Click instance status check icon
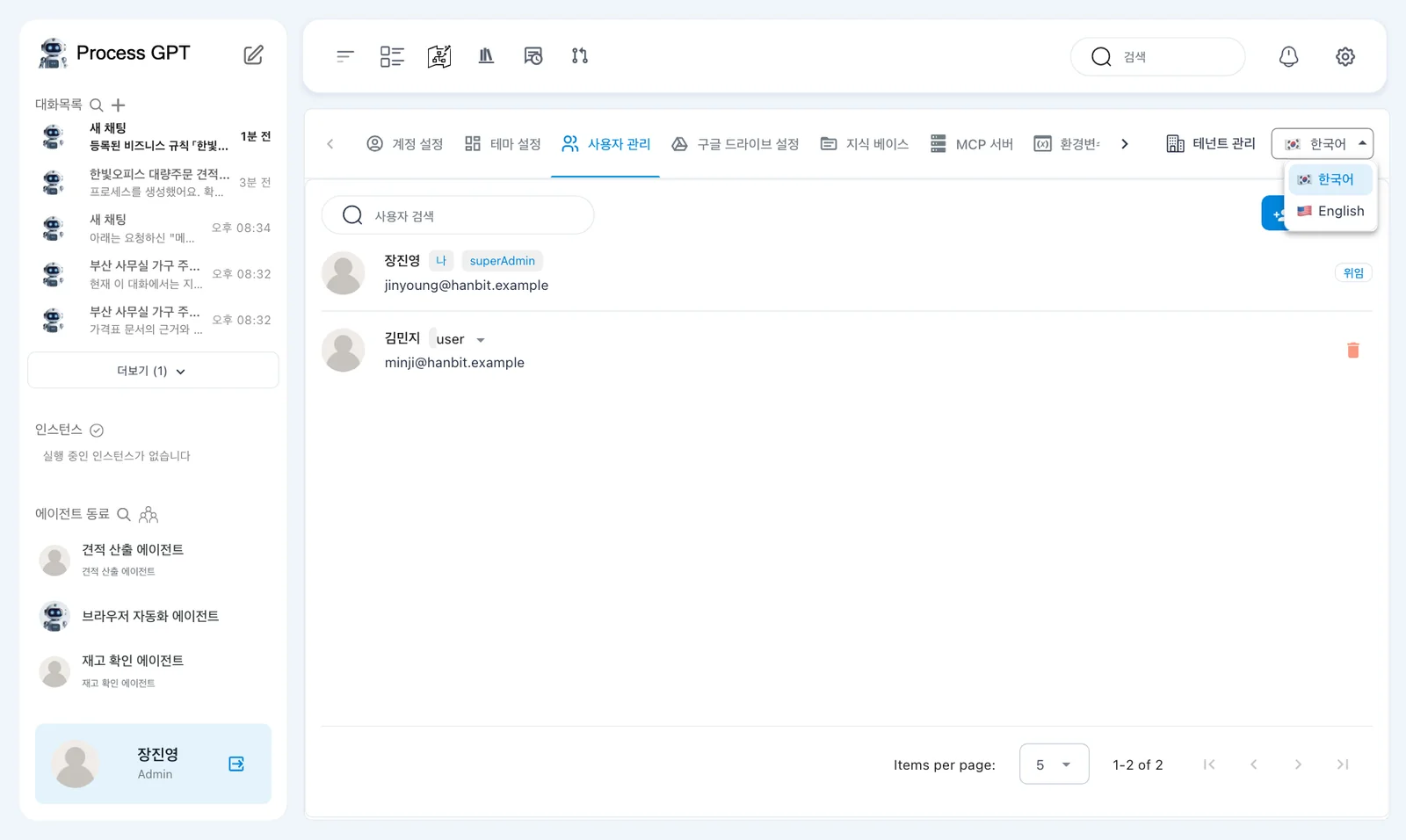This screenshot has width=1406, height=840. tap(97, 431)
